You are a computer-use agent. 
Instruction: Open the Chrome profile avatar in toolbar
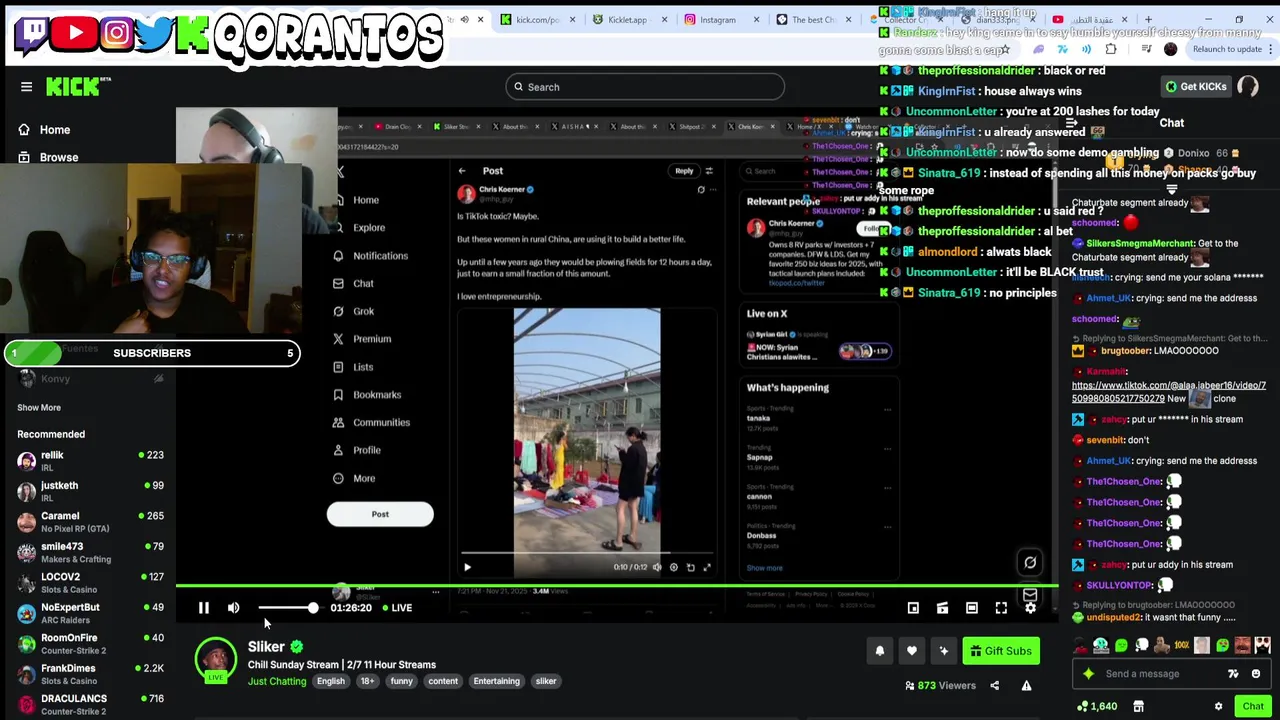pyautogui.click(x=1171, y=49)
